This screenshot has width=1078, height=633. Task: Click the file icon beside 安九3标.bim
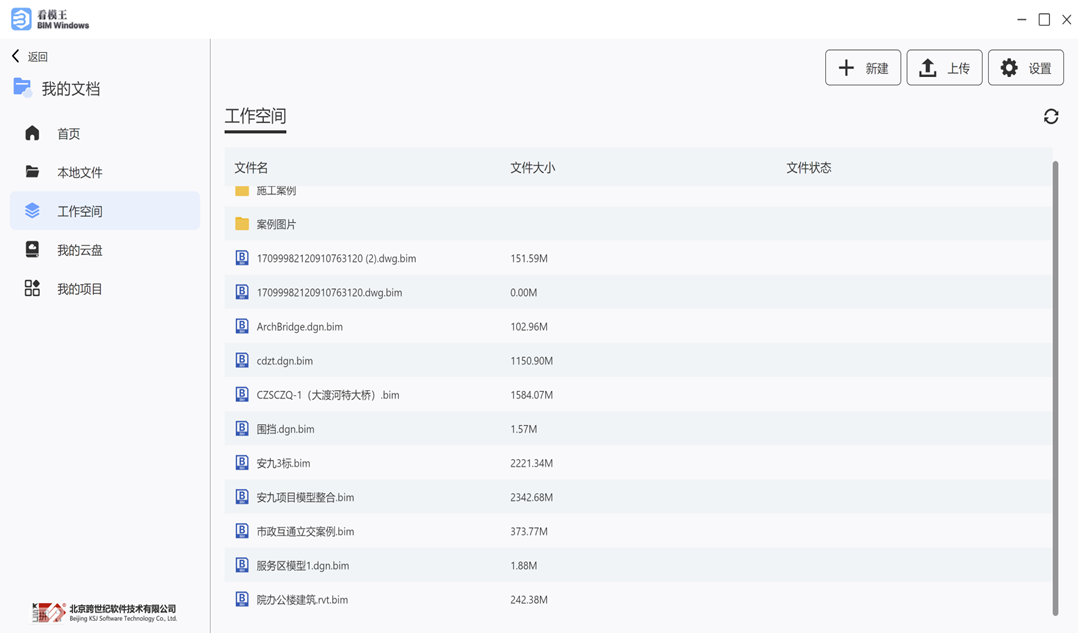pyautogui.click(x=242, y=463)
